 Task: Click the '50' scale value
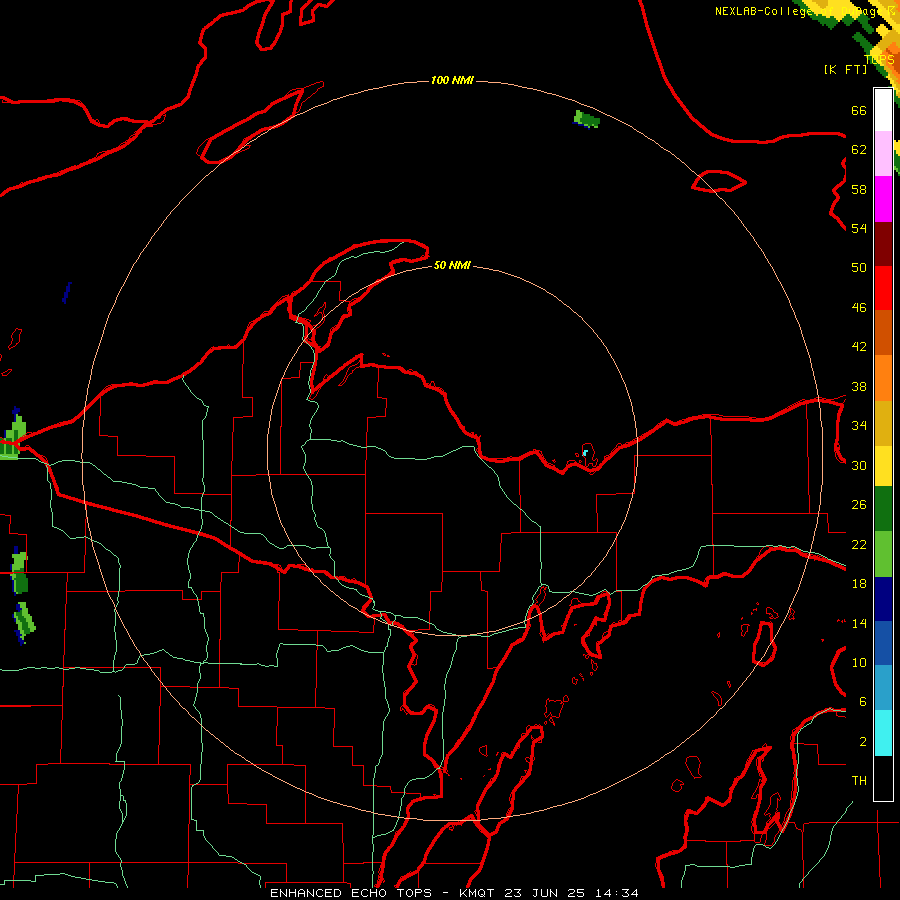tap(859, 267)
